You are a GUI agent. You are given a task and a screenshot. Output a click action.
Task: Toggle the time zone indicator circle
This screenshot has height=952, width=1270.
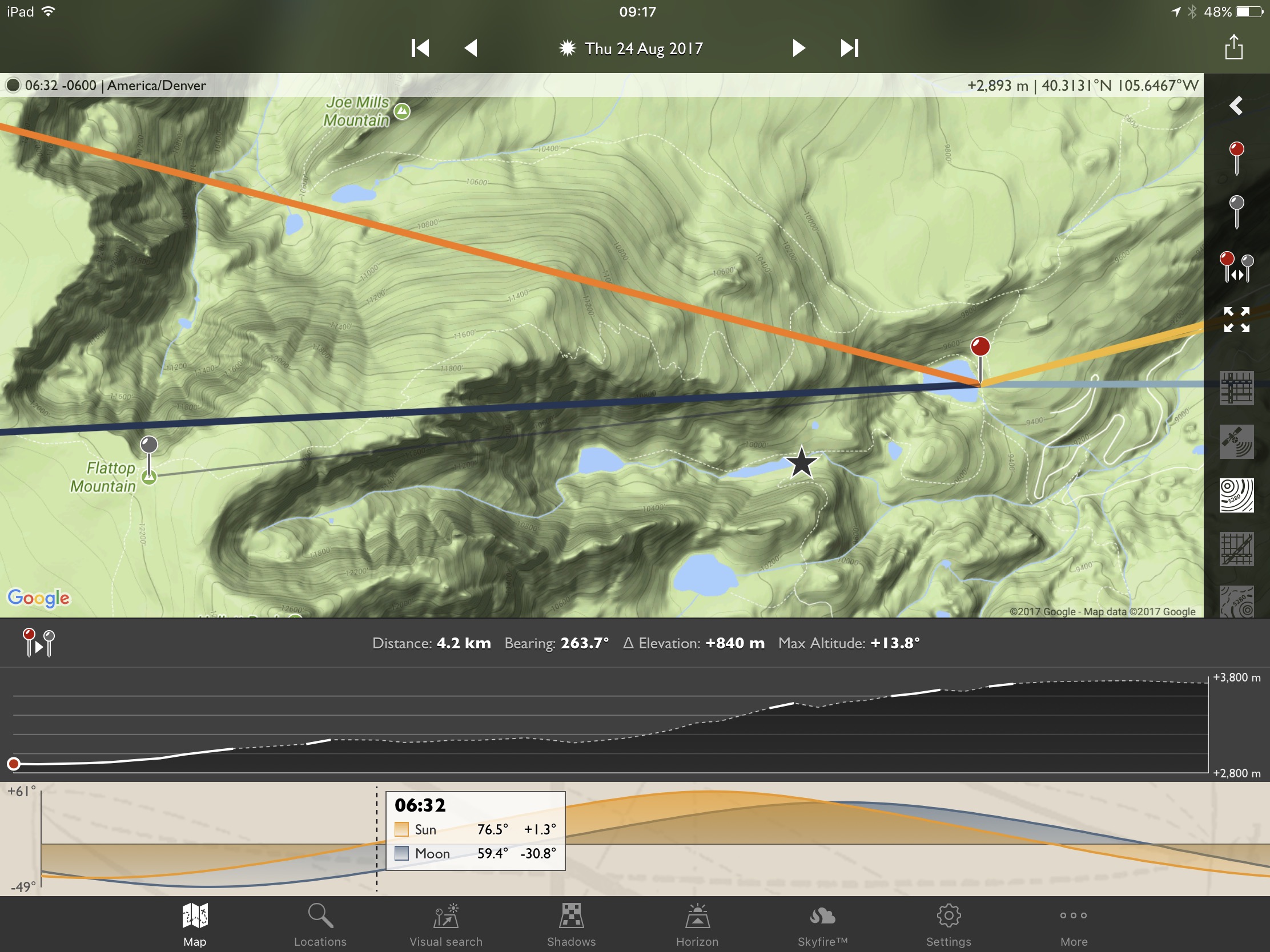[13, 86]
